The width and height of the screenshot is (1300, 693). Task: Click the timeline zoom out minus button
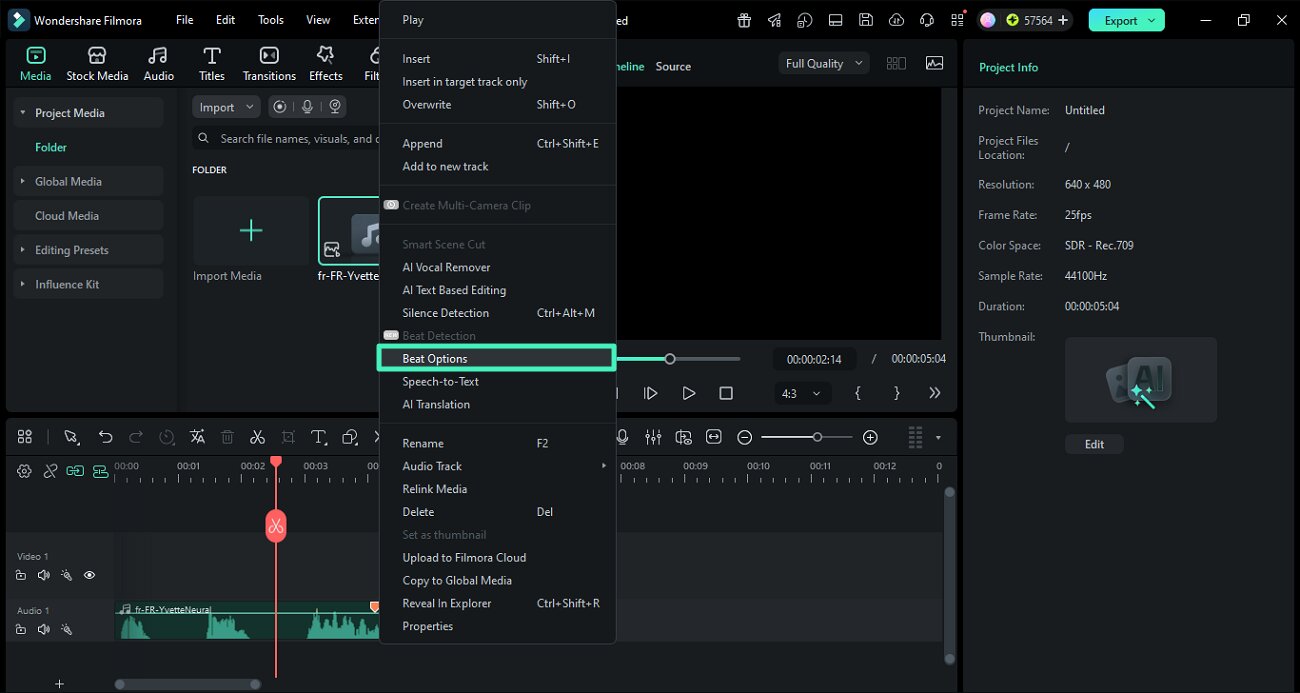click(x=744, y=437)
